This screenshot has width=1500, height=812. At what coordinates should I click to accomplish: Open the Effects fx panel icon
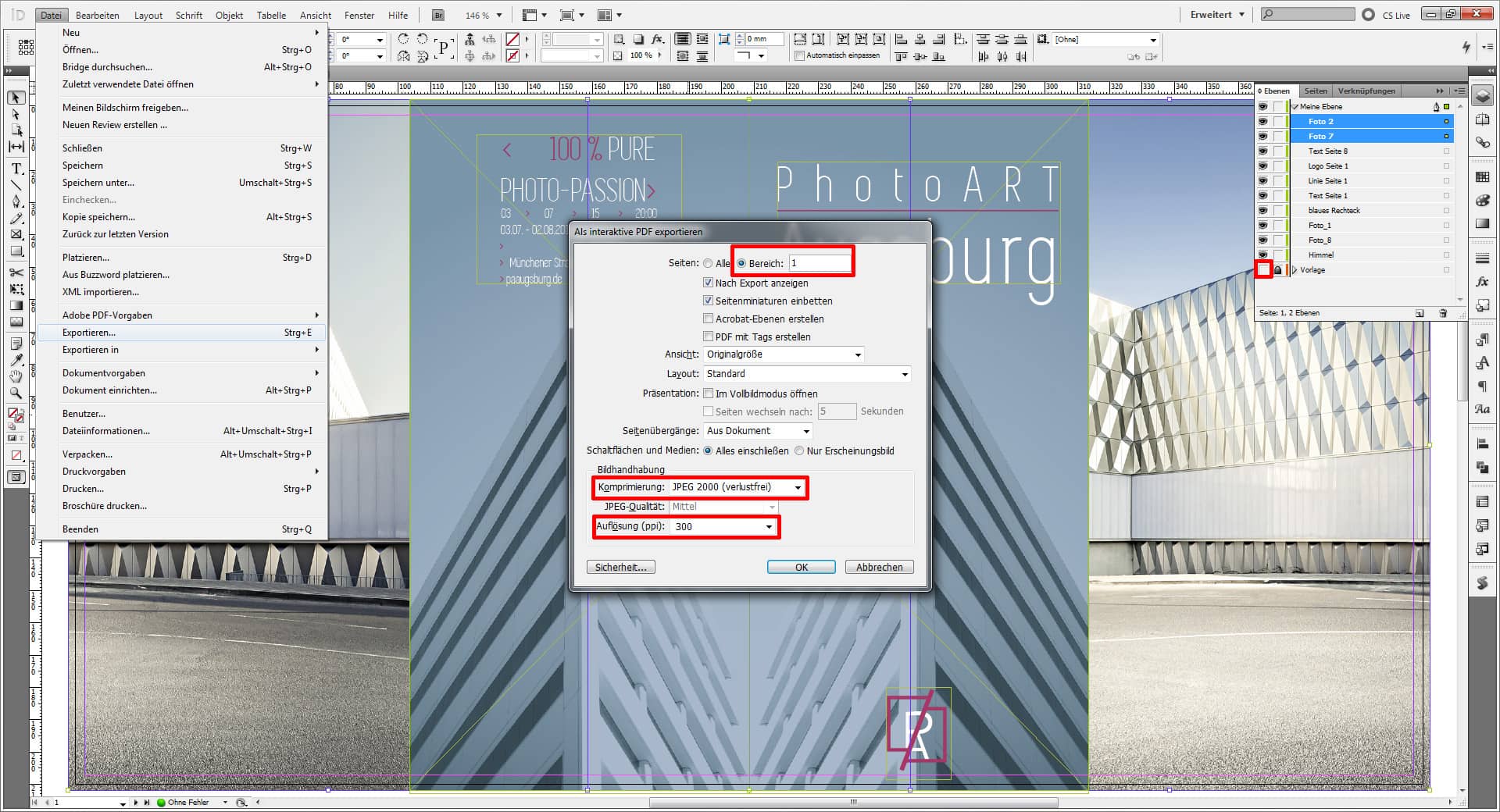click(x=1482, y=281)
